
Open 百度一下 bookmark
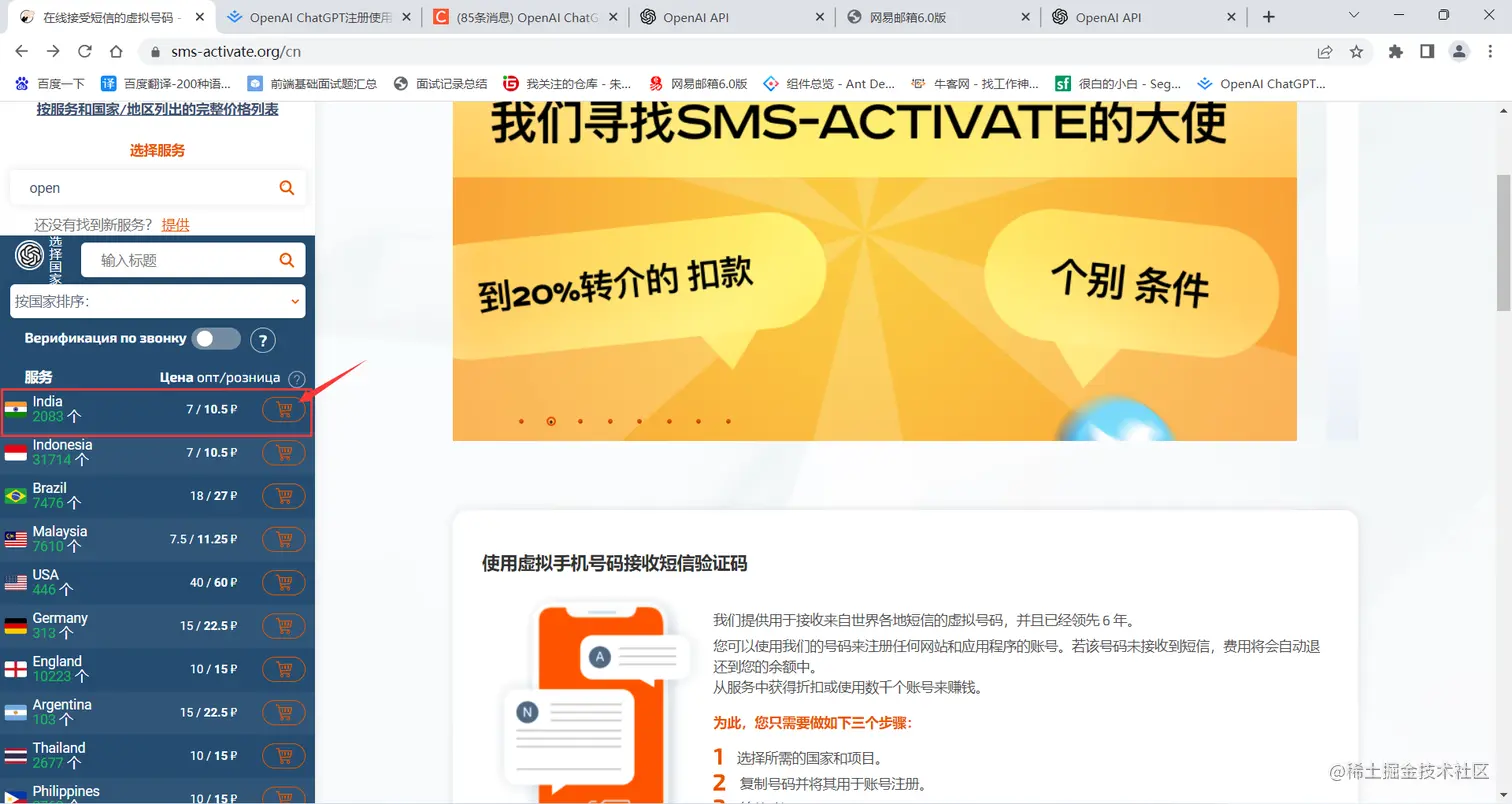point(50,84)
